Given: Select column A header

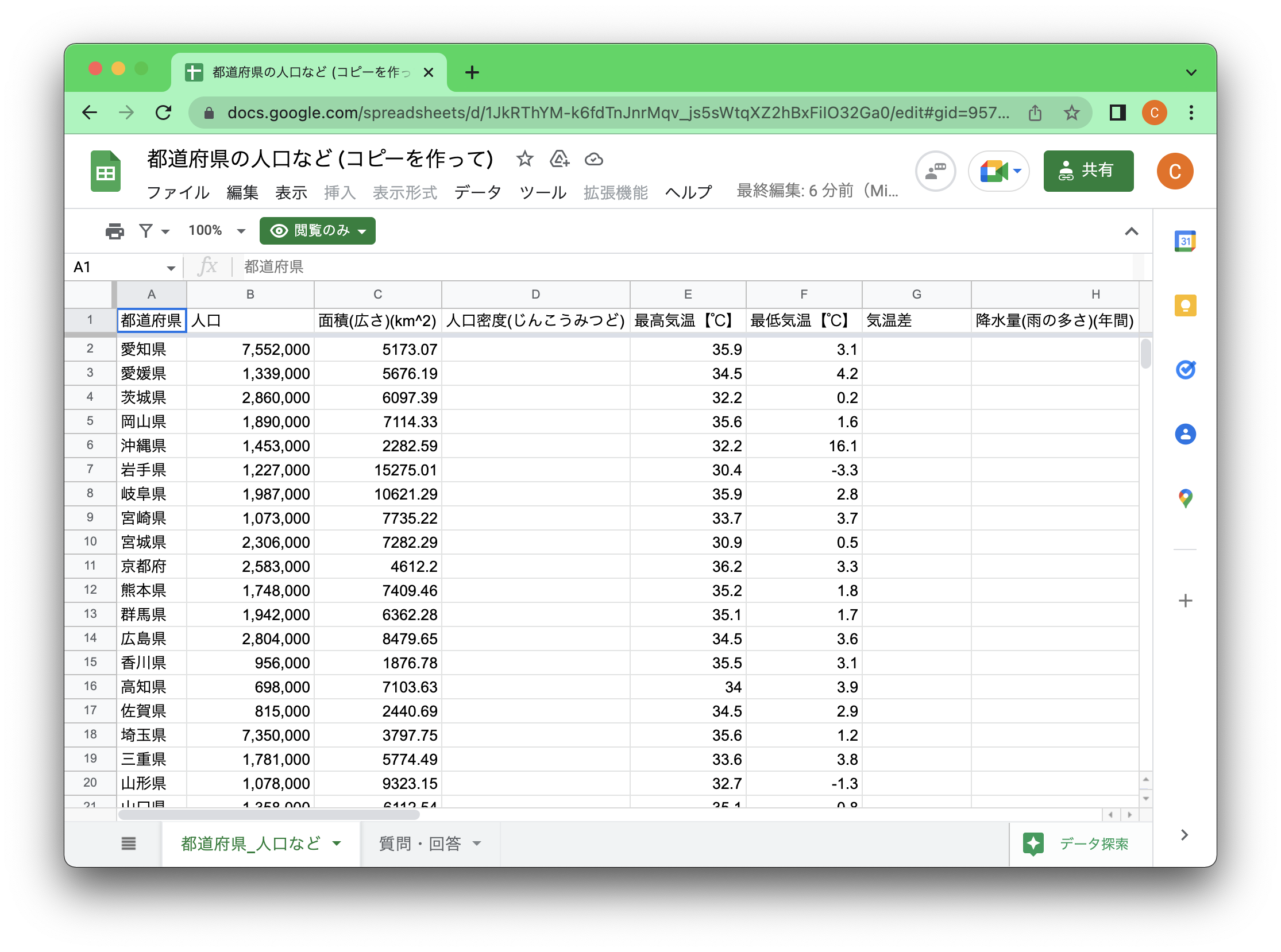Looking at the screenshot, I should (x=152, y=295).
